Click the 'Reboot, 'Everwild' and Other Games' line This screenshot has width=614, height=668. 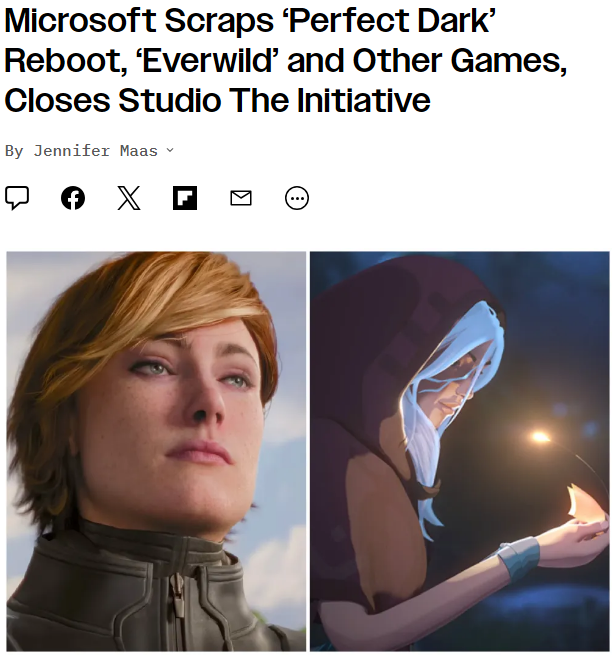coord(285,60)
